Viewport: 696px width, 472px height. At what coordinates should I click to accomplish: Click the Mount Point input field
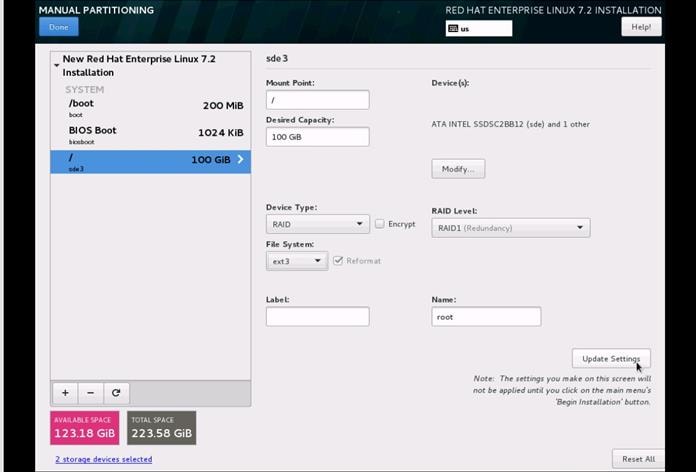[317, 100]
